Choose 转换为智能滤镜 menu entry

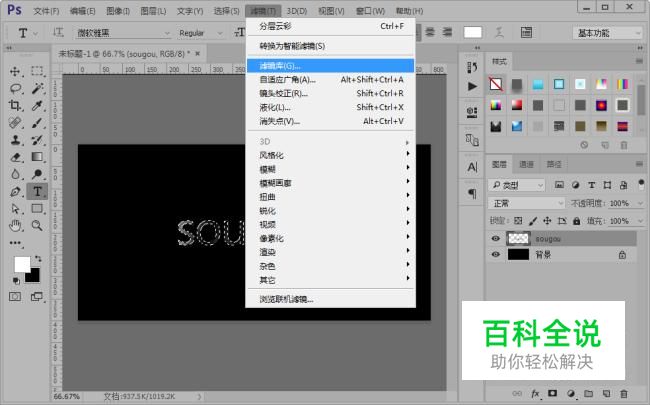tap(330, 46)
